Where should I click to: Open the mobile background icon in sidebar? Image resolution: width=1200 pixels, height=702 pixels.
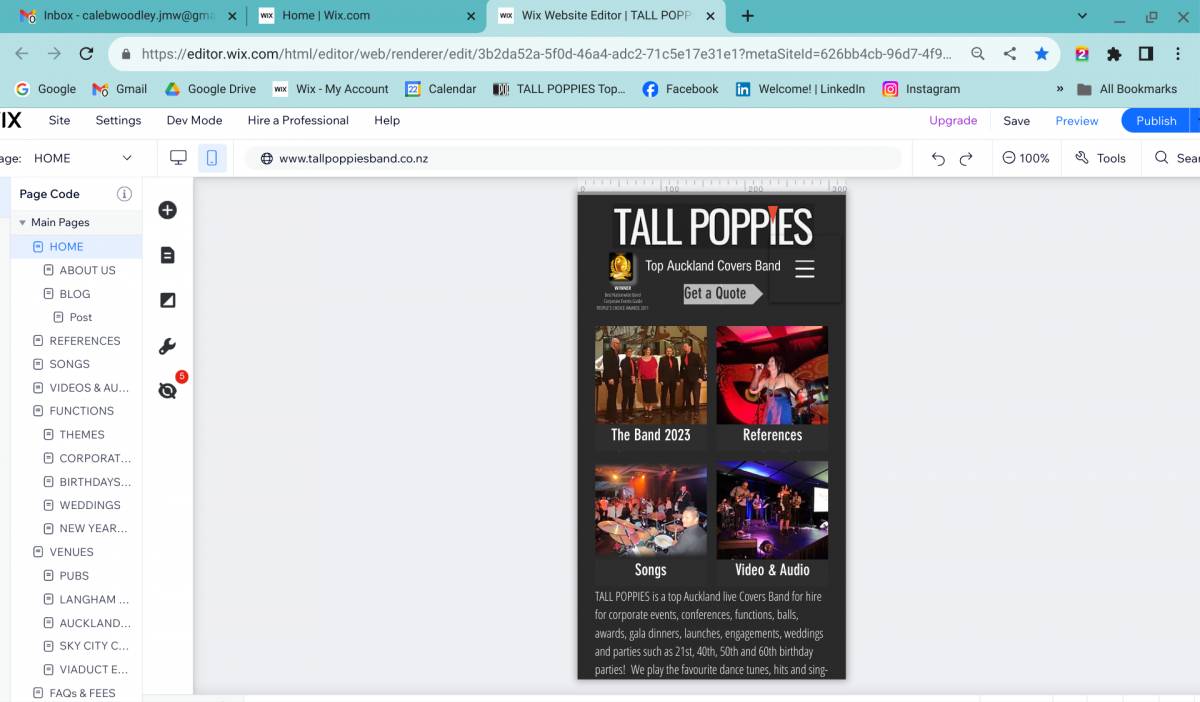point(167,300)
